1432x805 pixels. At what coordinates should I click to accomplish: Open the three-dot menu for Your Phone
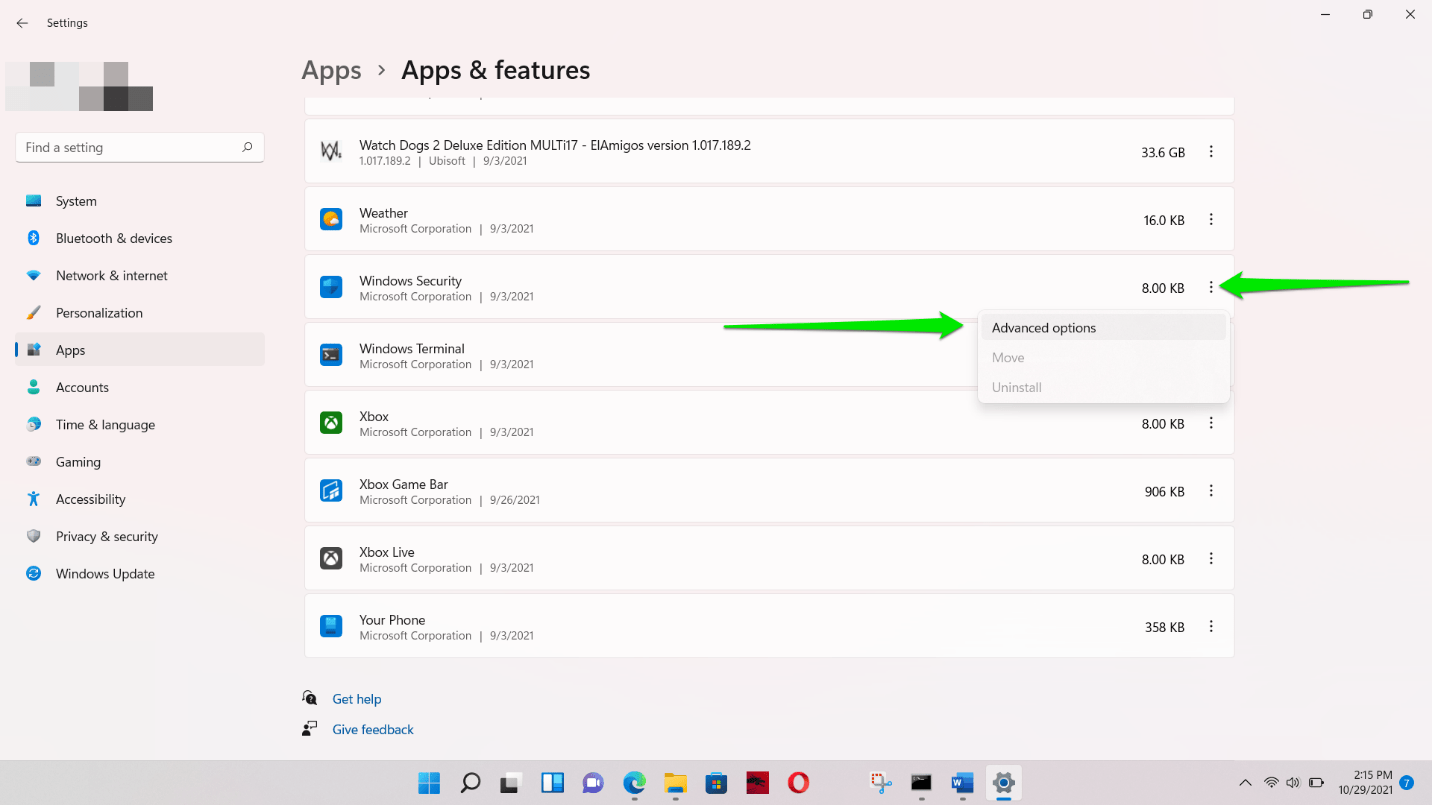[x=1211, y=625]
